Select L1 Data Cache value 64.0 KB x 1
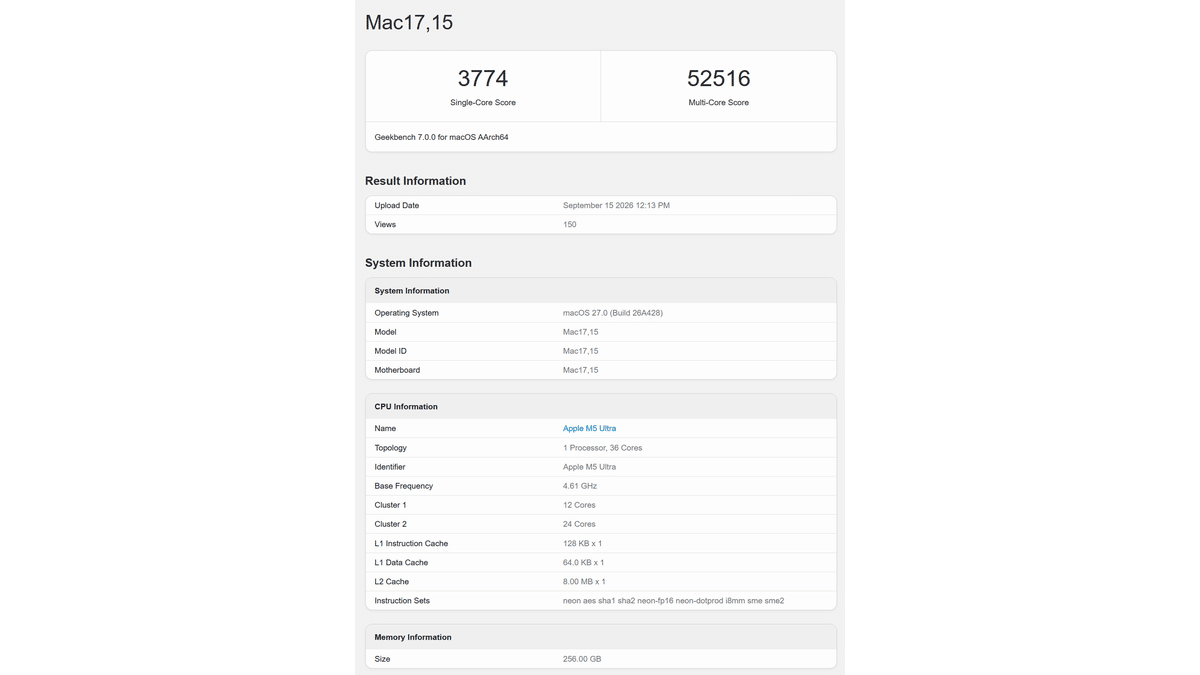 [x=583, y=563]
